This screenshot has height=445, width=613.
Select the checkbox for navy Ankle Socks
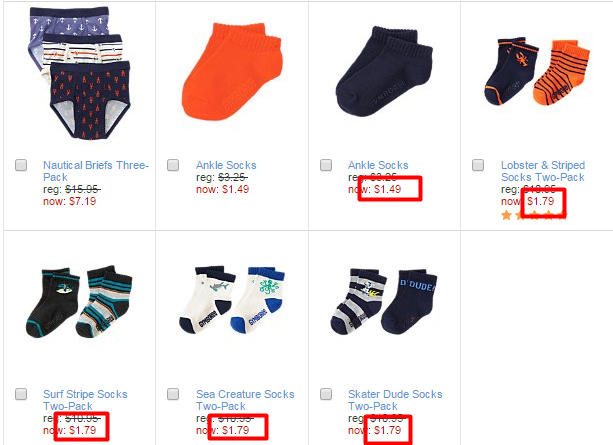326,165
